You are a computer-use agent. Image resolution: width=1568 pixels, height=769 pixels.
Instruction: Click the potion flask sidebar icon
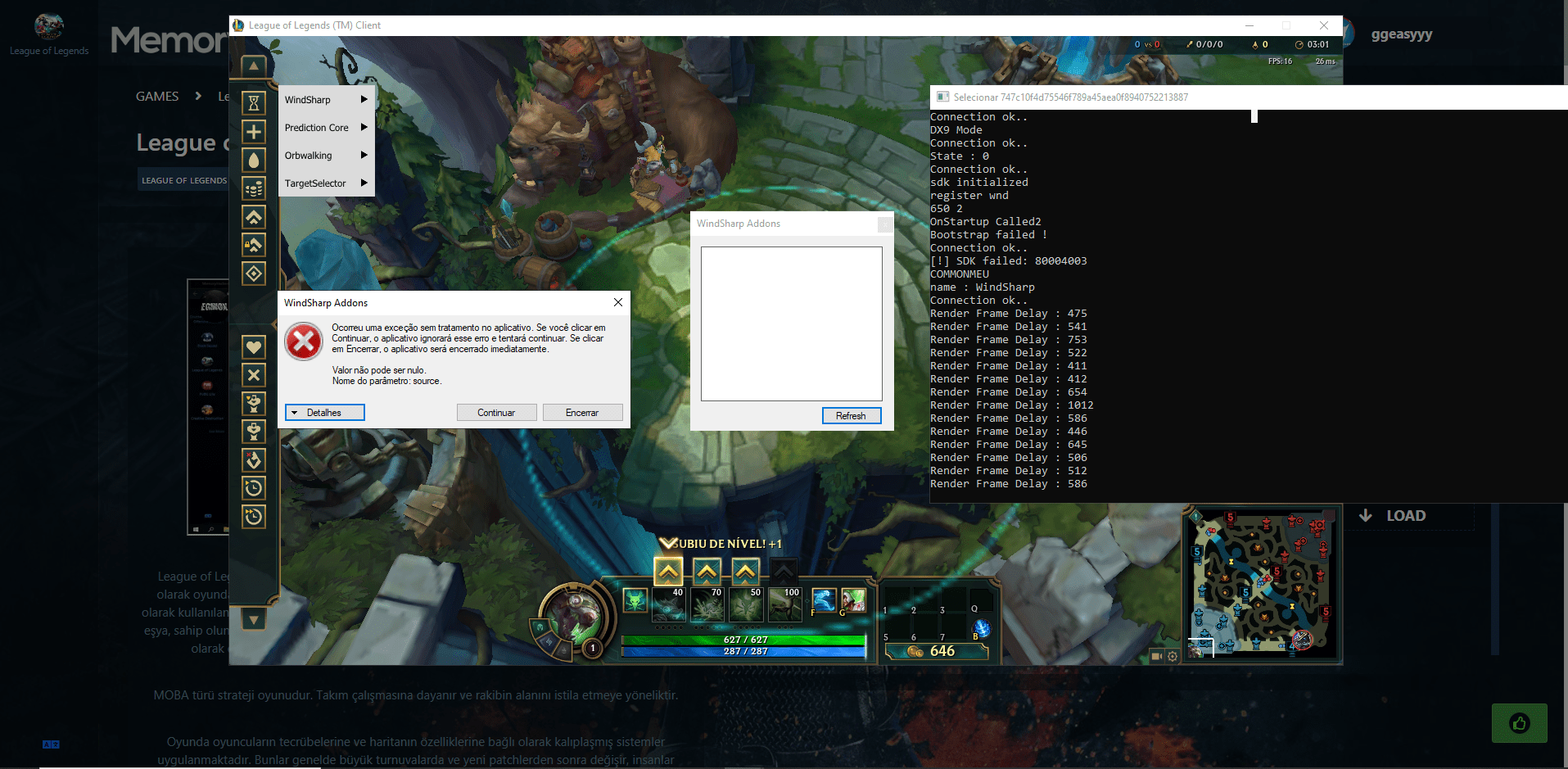click(254, 460)
